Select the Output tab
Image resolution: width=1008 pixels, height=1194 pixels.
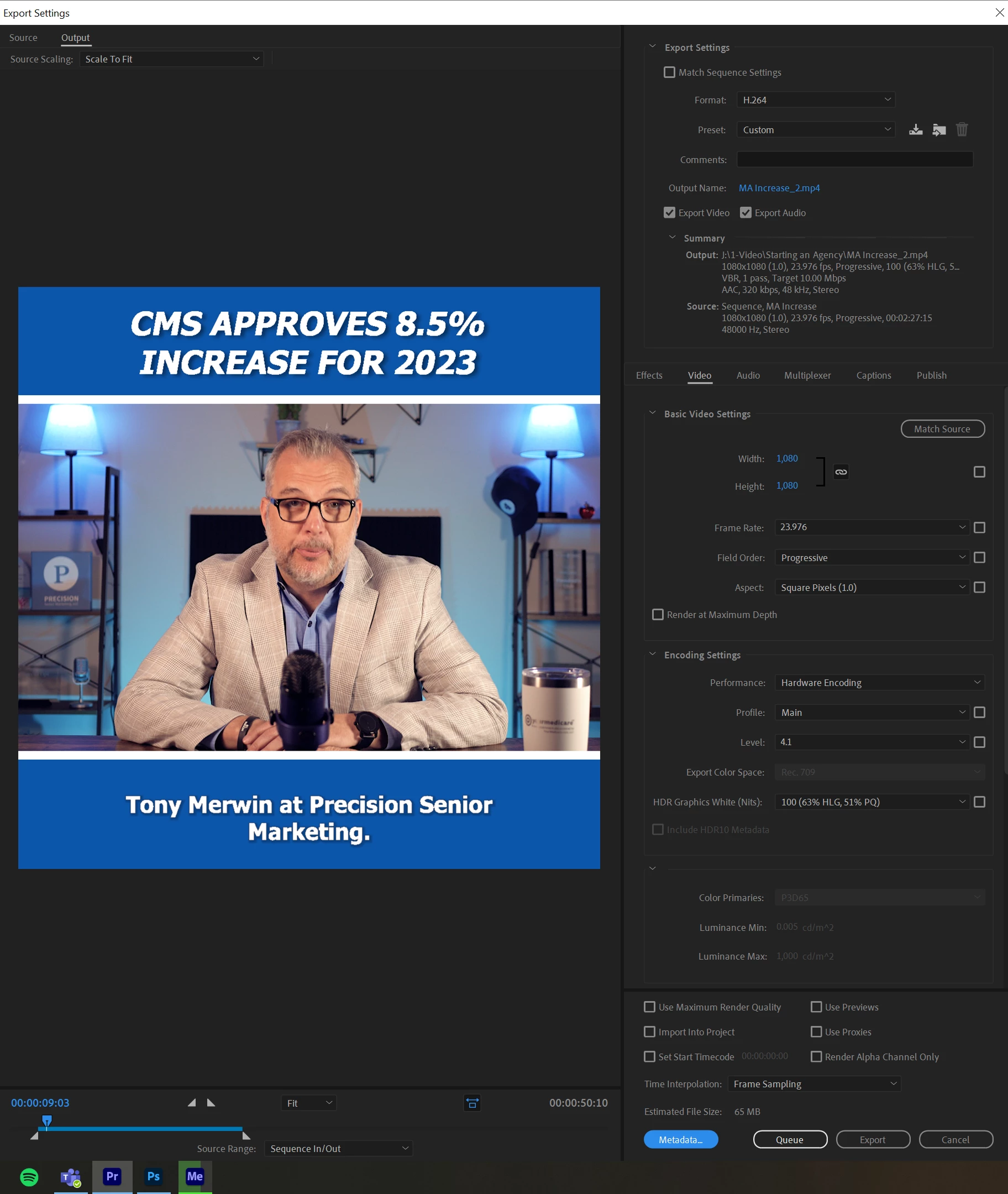click(75, 38)
